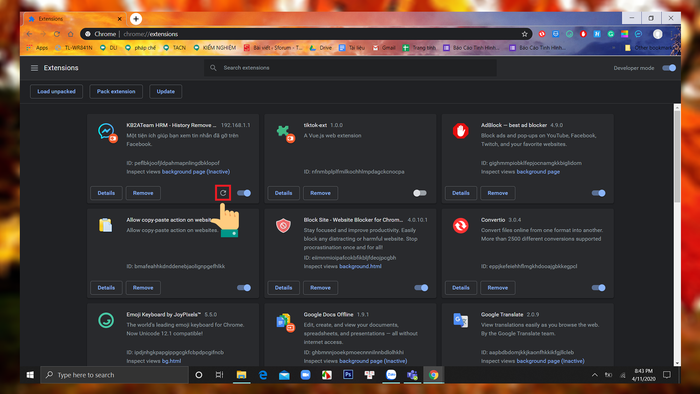The height and width of the screenshot is (394, 700).
Task: Close the Extensions browser tab
Action: click(119, 19)
